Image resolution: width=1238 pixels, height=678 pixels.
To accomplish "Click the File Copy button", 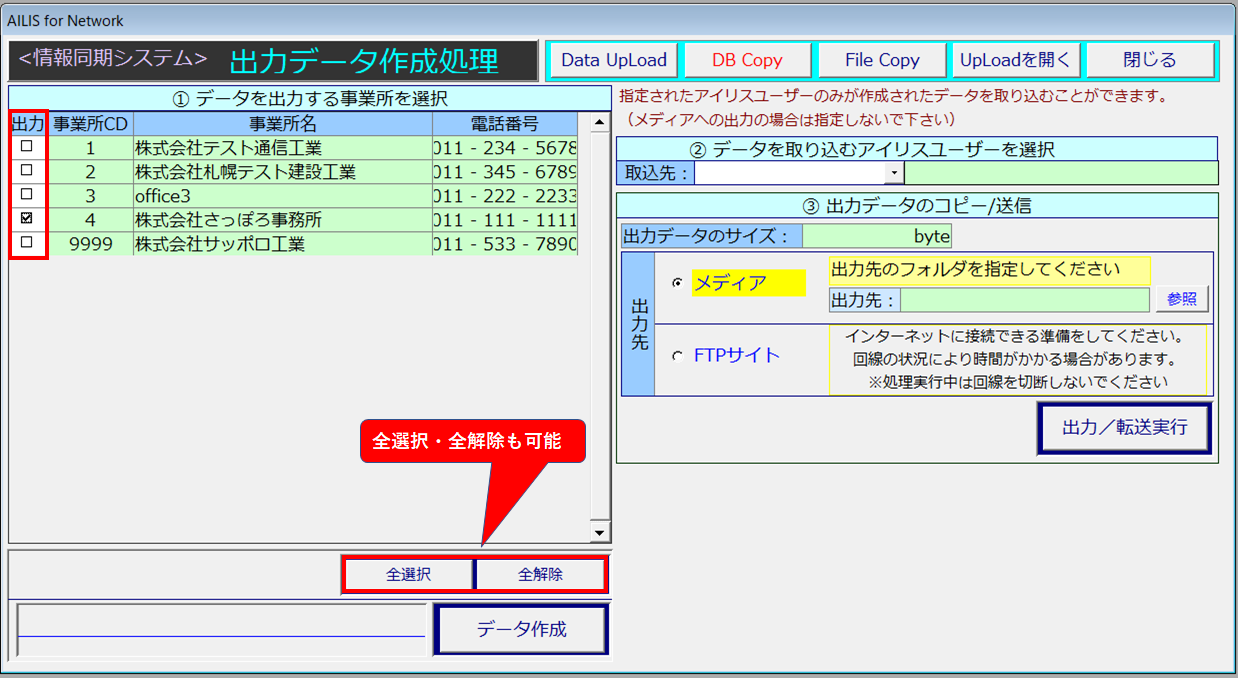I will (881, 60).
